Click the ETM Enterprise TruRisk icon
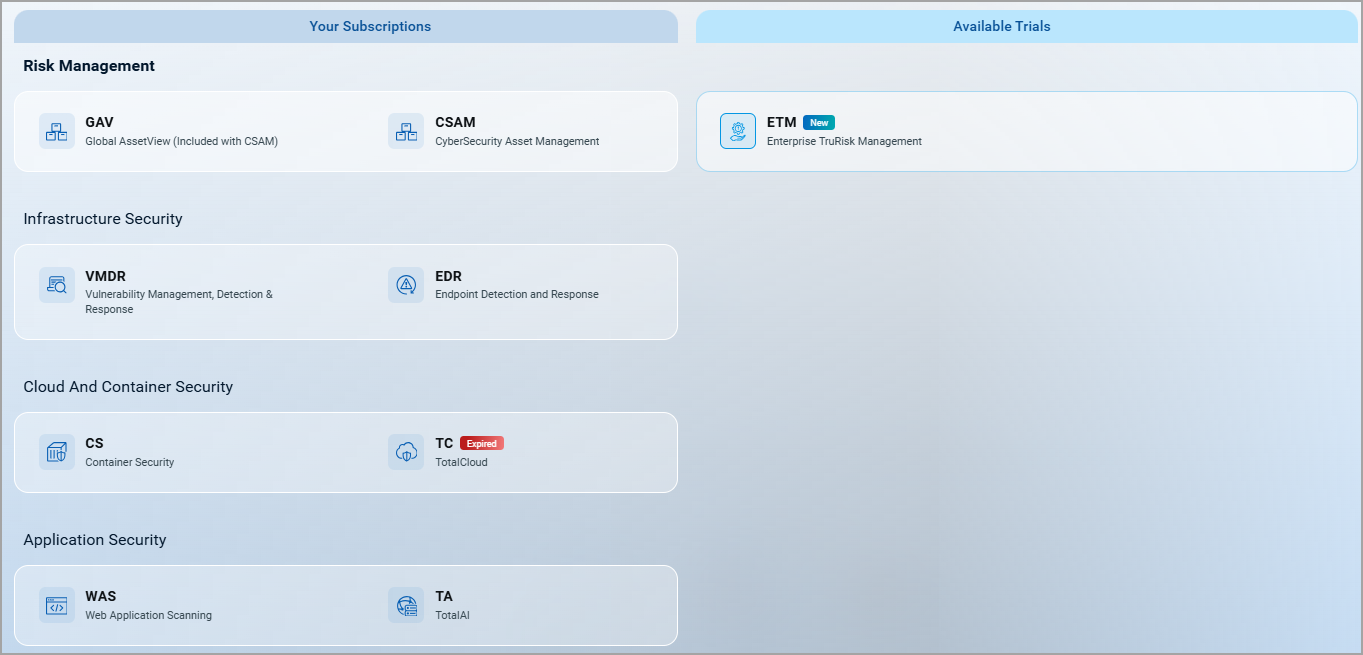Viewport: 1363px width, 655px height. pyautogui.click(x=738, y=131)
